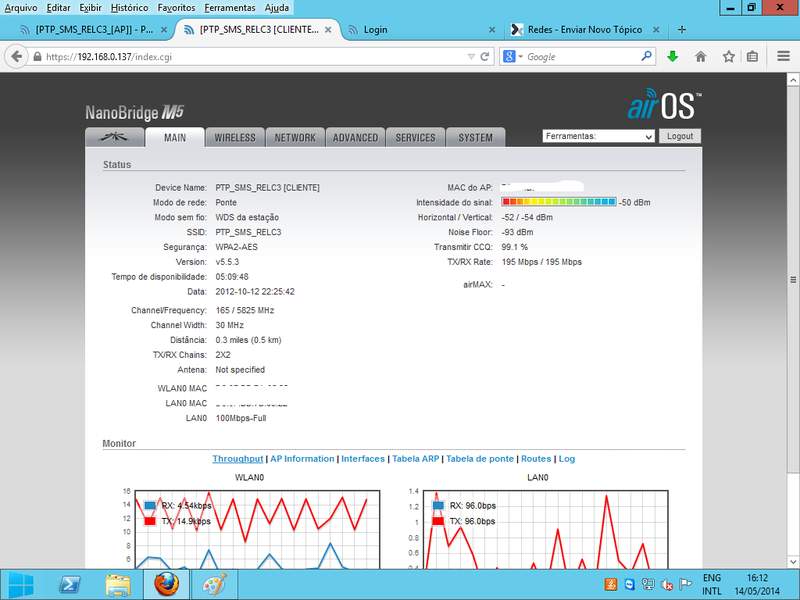Viewport: 800px width, 600px height.
Task: Click the browser Back arrow button
Action: coord(17,57)
